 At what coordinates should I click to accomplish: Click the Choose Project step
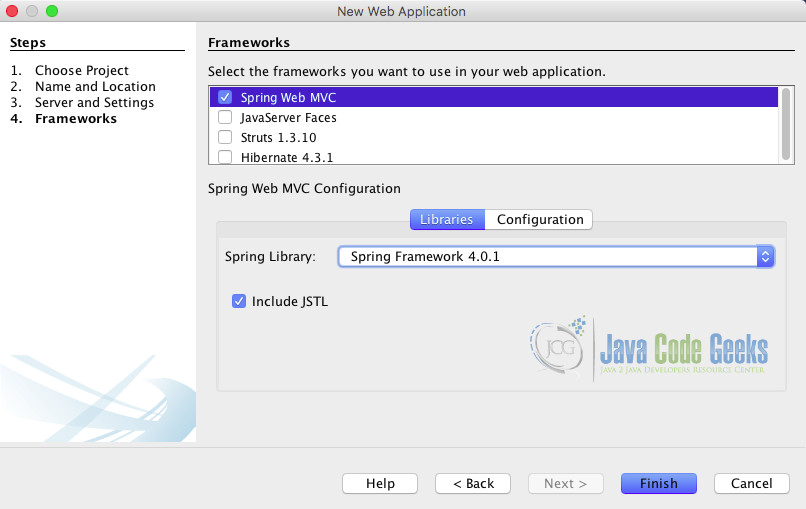click(82, 70)
